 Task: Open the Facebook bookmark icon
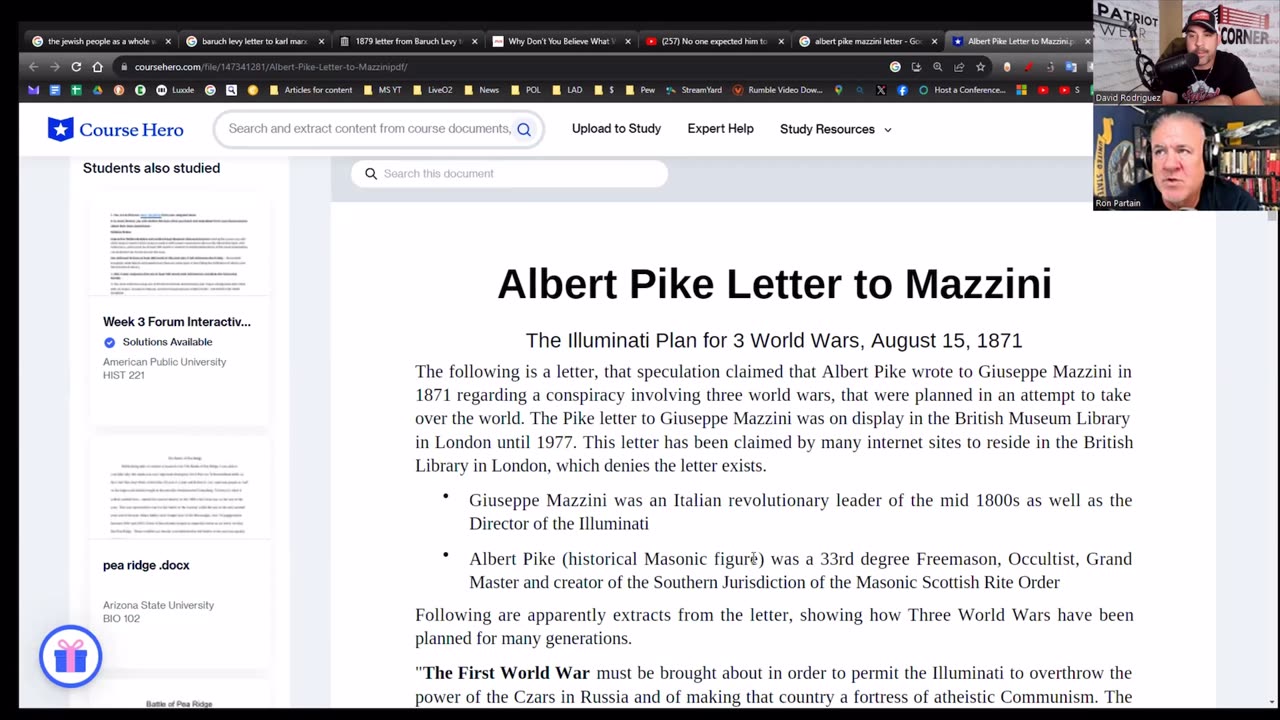(x=902, y=90)
